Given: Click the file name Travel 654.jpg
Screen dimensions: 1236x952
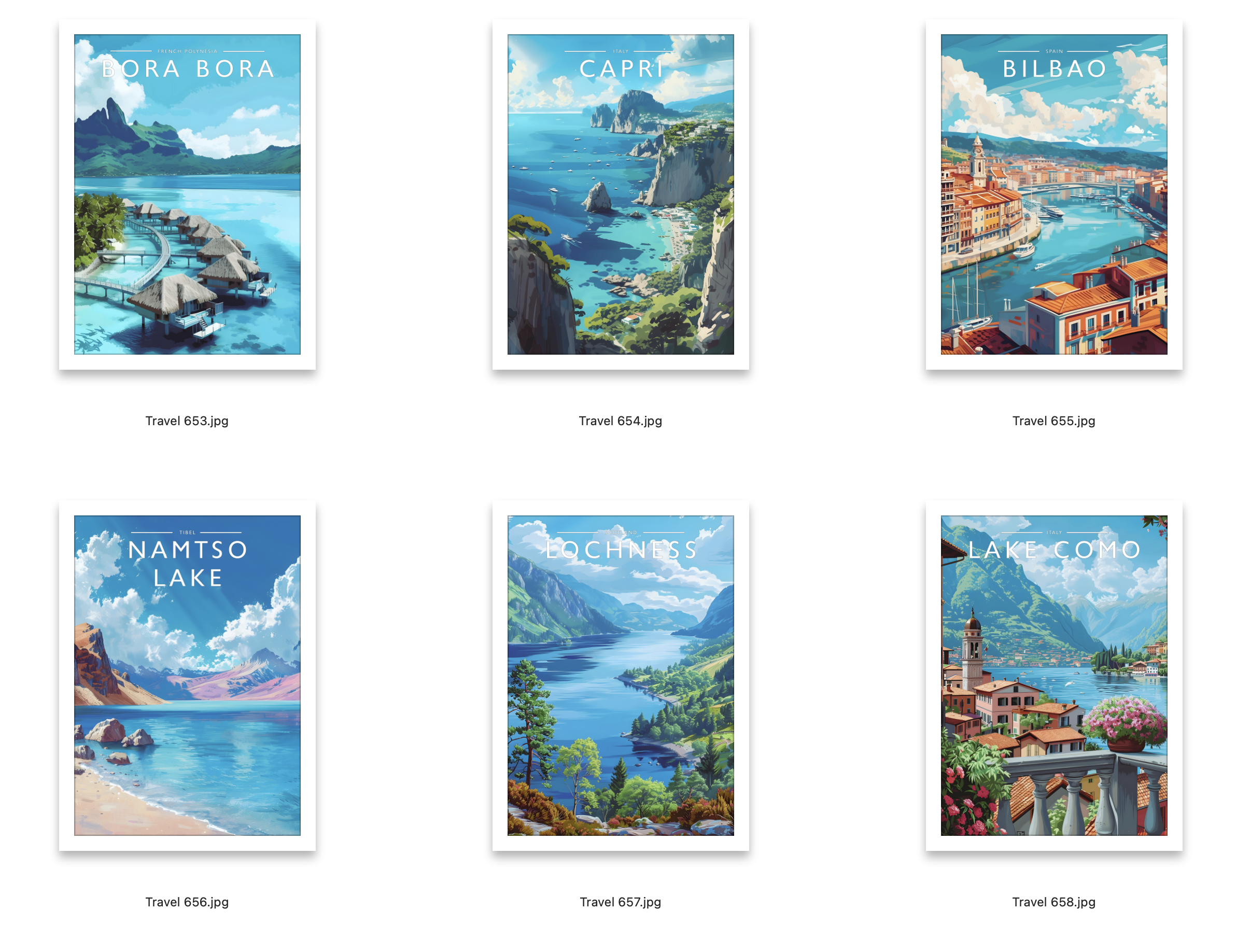Looking at the screenshot, I should coord(620,421).
